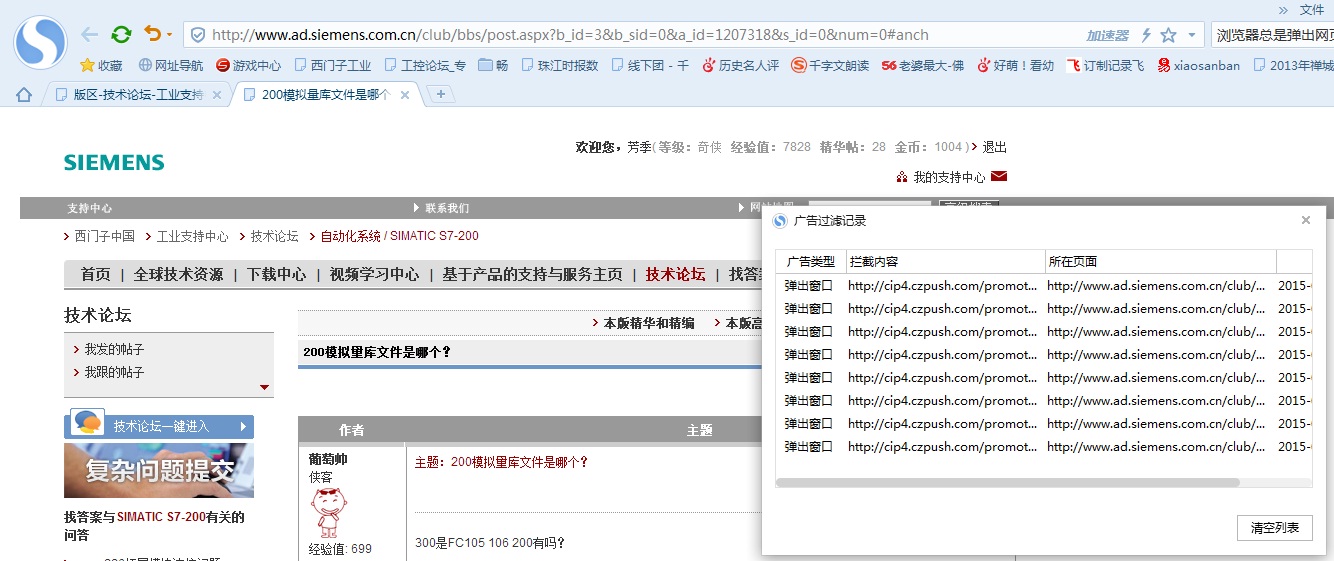Image resolution: width=1334 pixels, height=561 pixels.
Task: Open the address bar history dropdown arrow
Action: coord(1191,35)
